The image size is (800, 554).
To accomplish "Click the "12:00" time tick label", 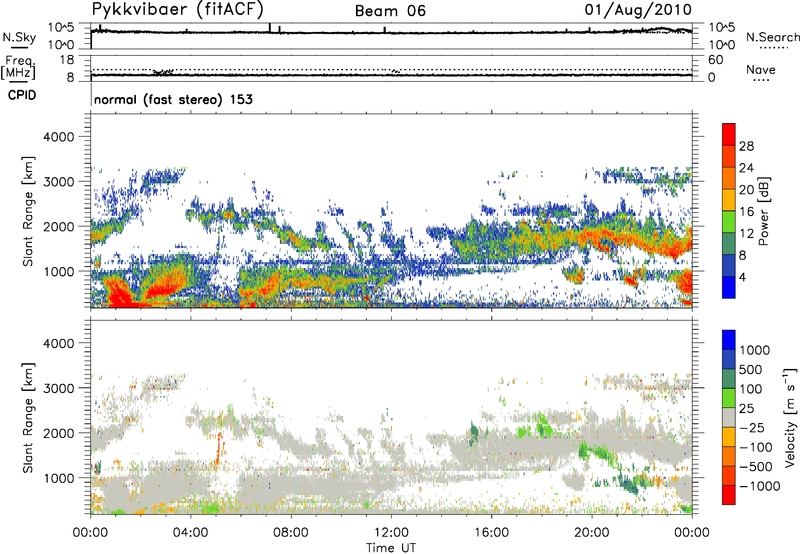I will tap(391, 533).
